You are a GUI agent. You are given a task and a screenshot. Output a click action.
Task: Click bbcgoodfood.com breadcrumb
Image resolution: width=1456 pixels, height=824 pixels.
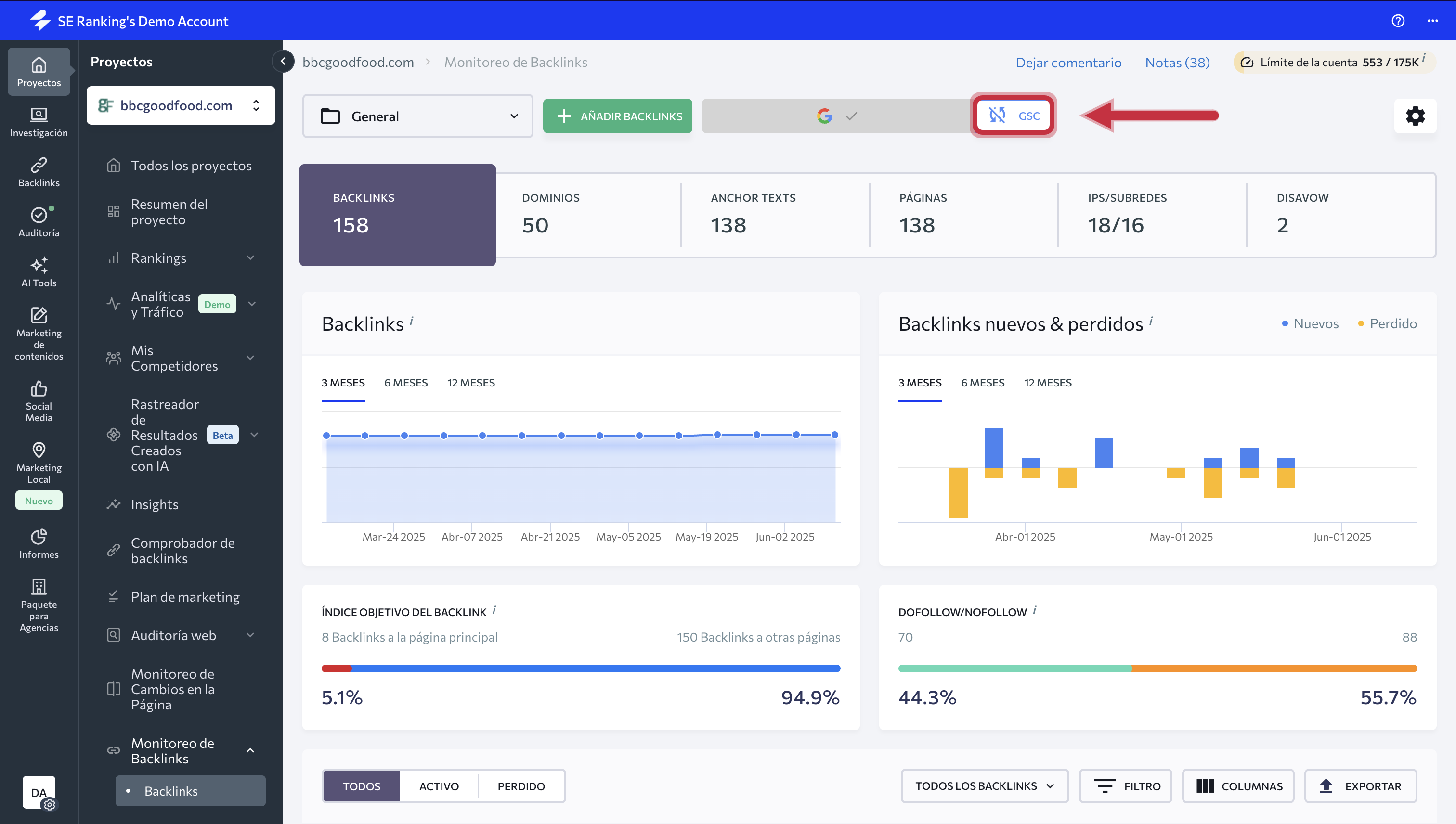[x=358, y=62]
